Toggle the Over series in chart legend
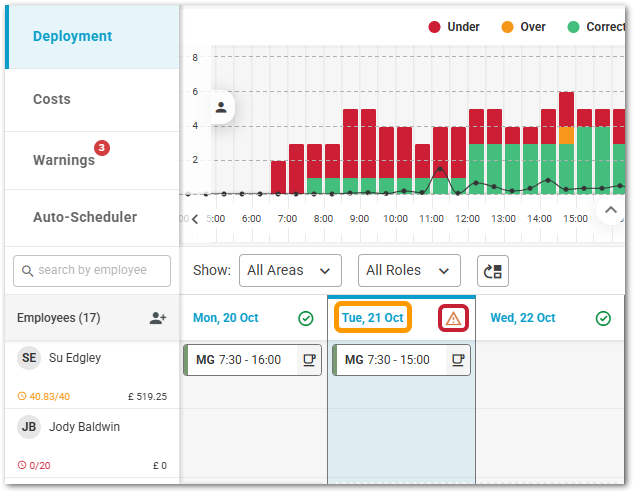 522,27
